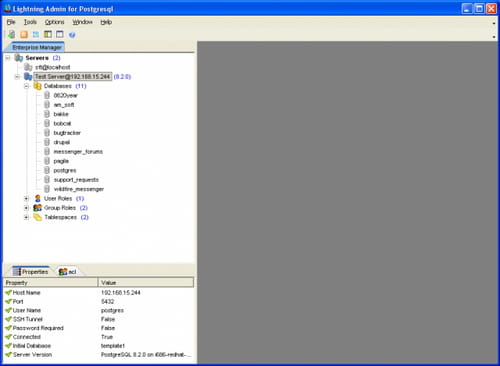Expand the Tablespaces node

[x=26, y=217]
